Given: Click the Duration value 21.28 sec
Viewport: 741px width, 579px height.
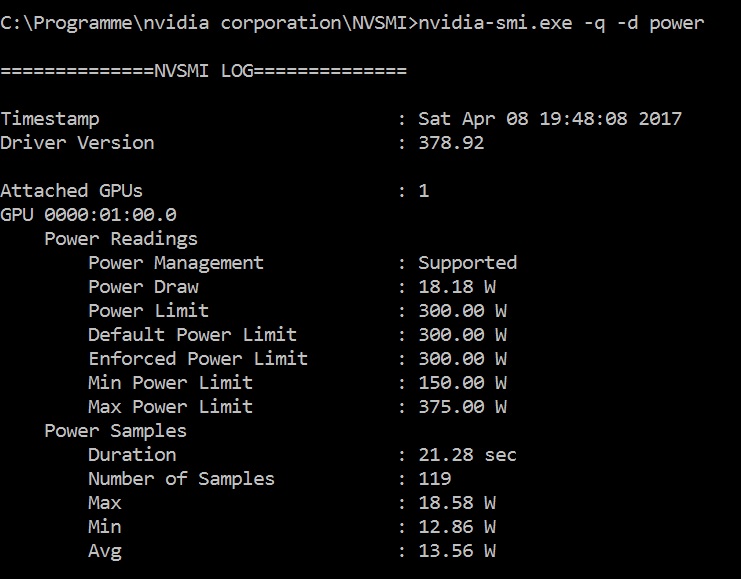Looking at the screenshot, I should point(467,454).
